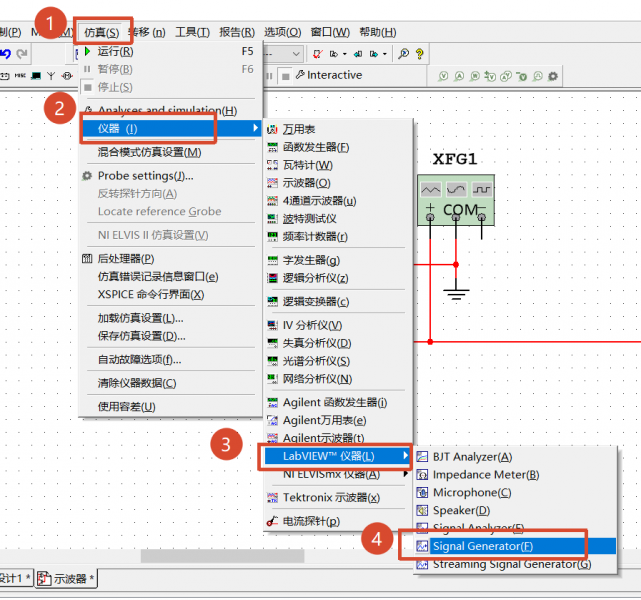The image size is (641, 600).
Task: Choose 网络分析仪(N) network analyzer
Action: (338, 379)
